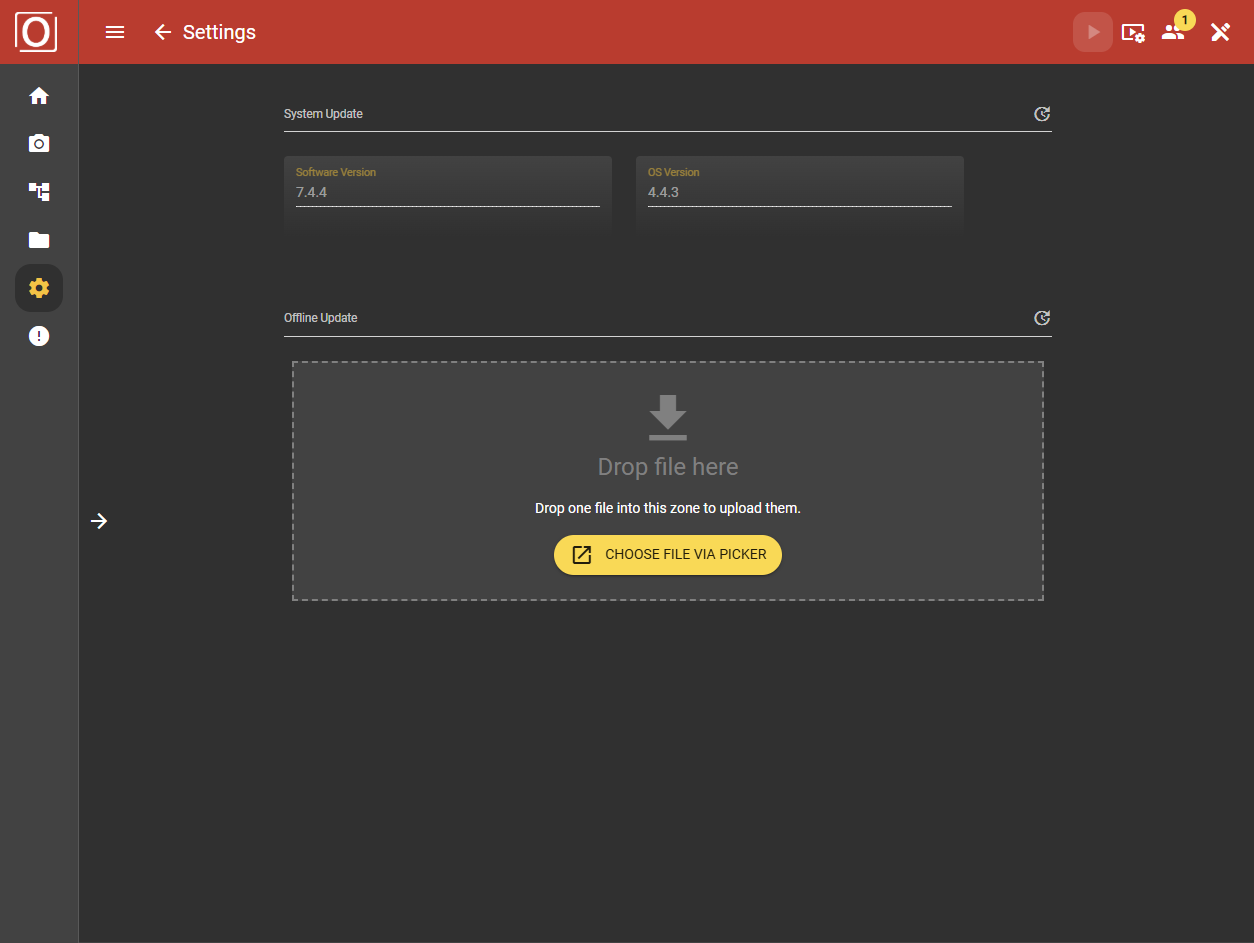Open the camera view in the sidebar
1254x943 pixels.
tap(38, 143)
